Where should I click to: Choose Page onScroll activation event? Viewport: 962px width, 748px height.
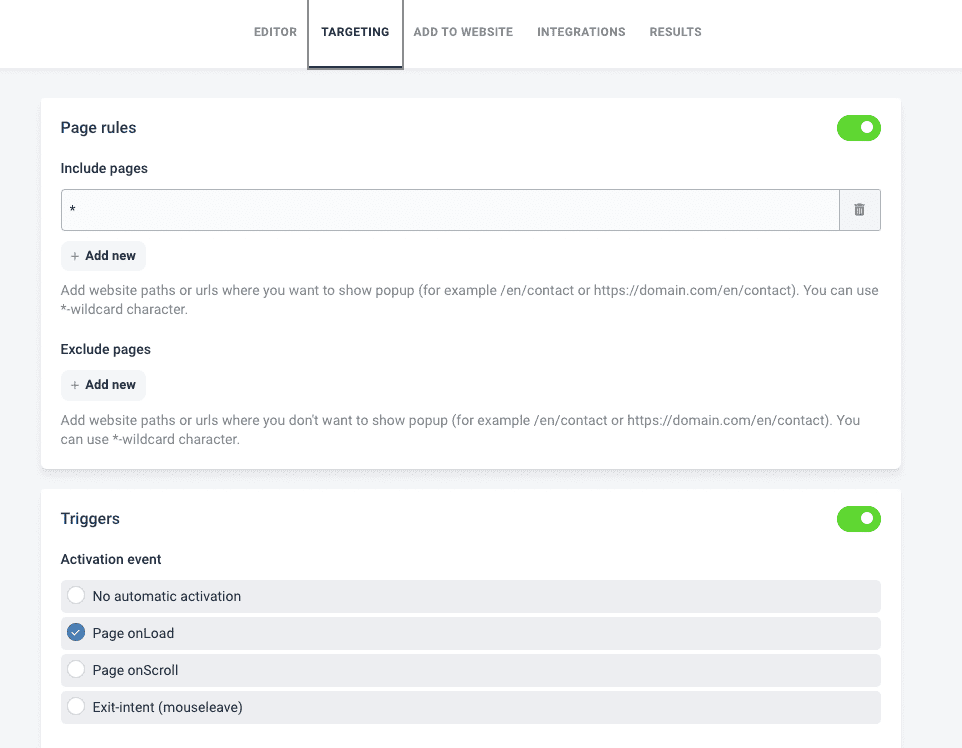pos(471,670)
